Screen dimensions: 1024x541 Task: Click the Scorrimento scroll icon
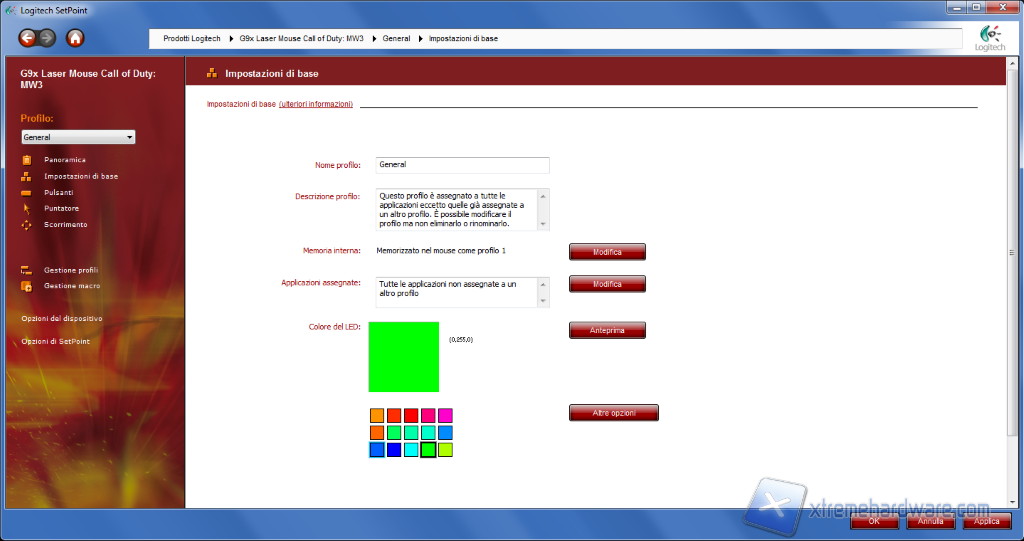26,225
